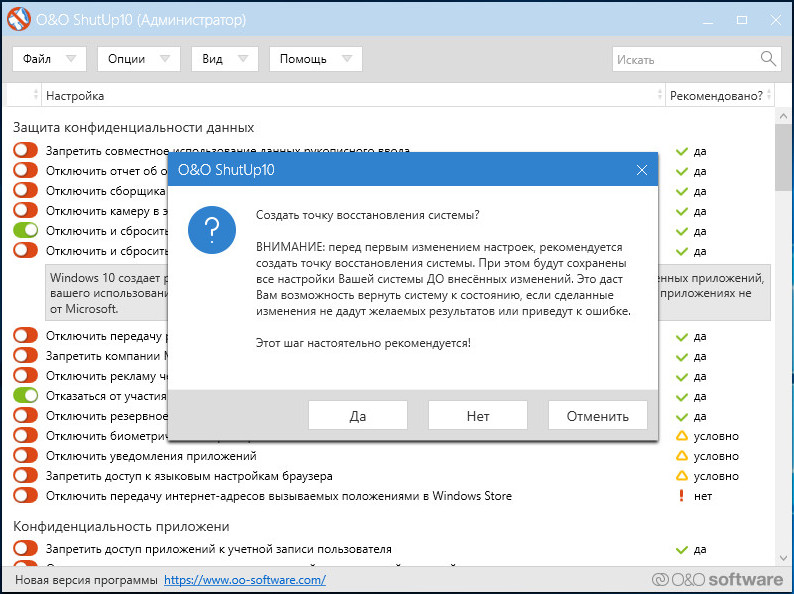Toggle handwriting data sharing ban switch
The height and width of the screenshot is (594, 794).
coord(26,150)
